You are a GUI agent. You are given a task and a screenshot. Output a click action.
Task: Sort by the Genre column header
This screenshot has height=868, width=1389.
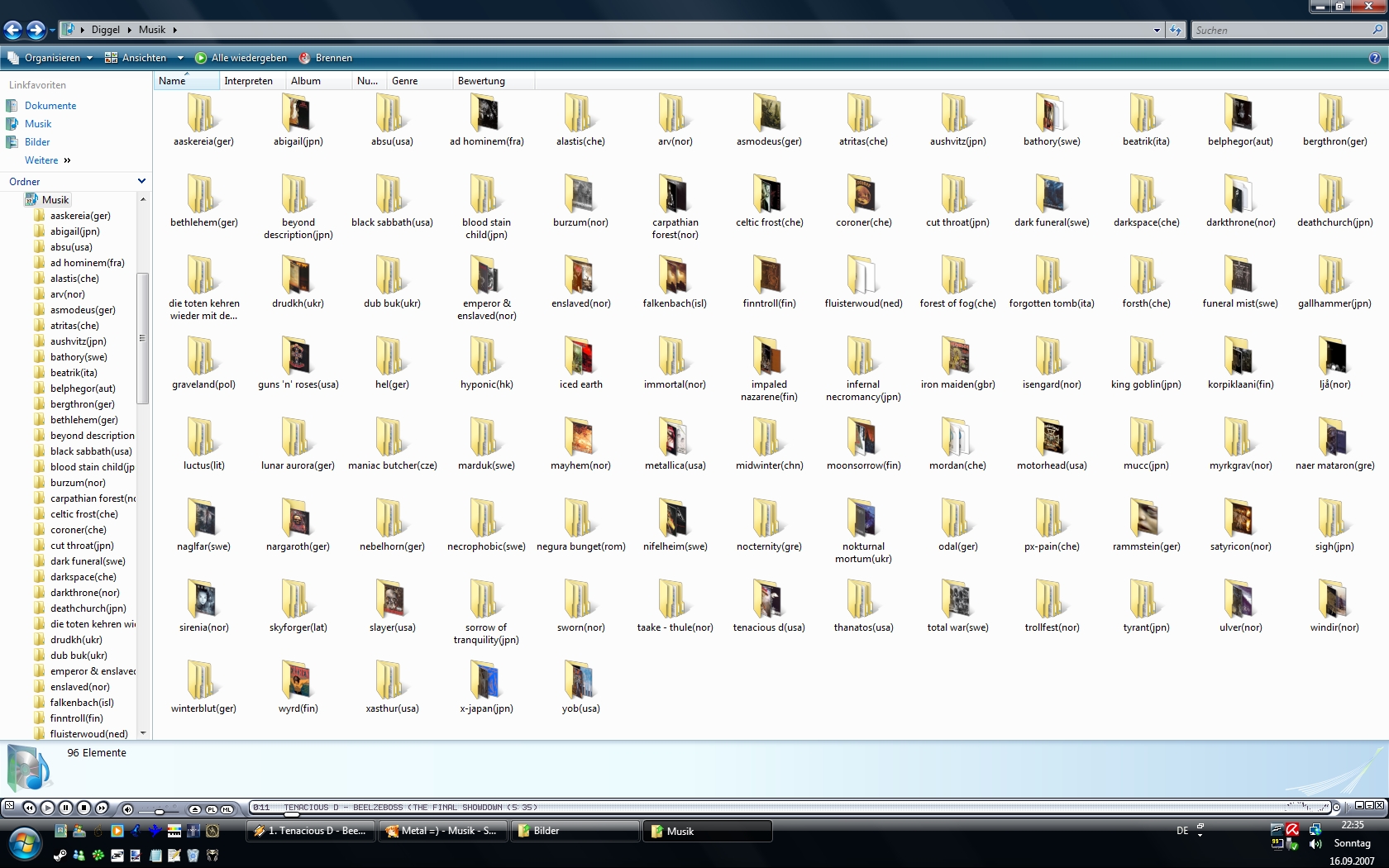[x=405, y=81]
